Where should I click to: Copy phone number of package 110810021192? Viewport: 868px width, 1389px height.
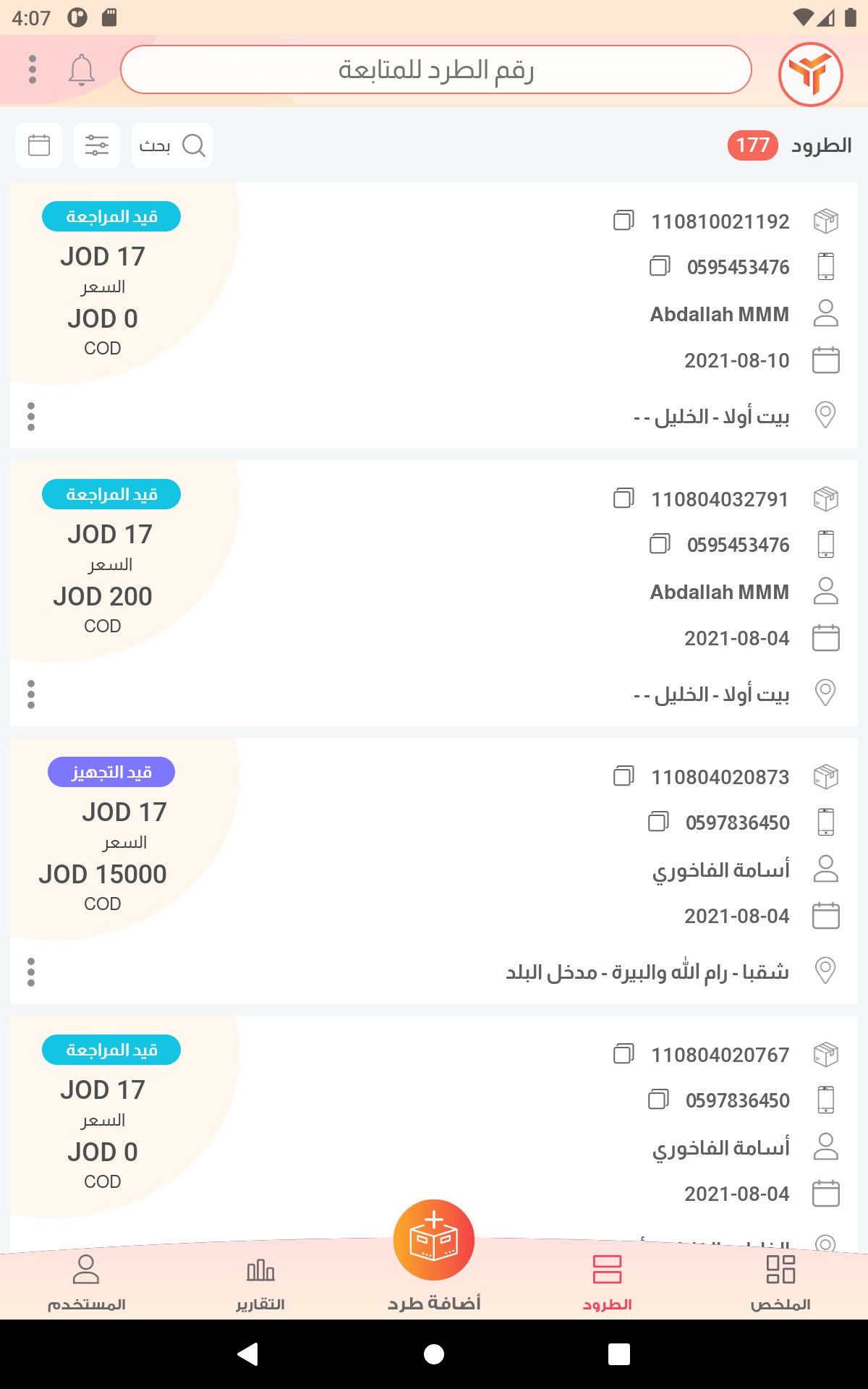(x=660, y=266)
